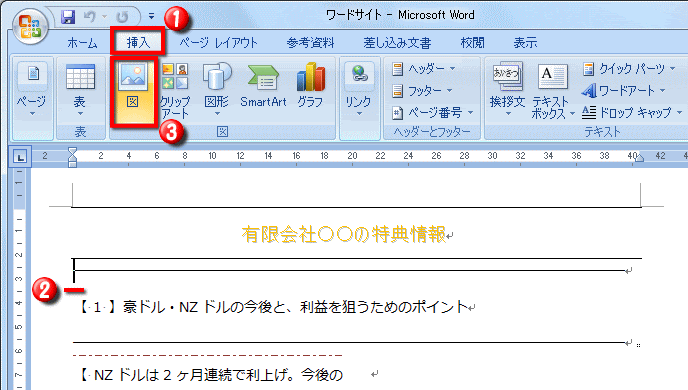This screenshot has width=688, height=390.
Task: Click the title 有限会社〇〇の特典情報
Action: [344, 235]
